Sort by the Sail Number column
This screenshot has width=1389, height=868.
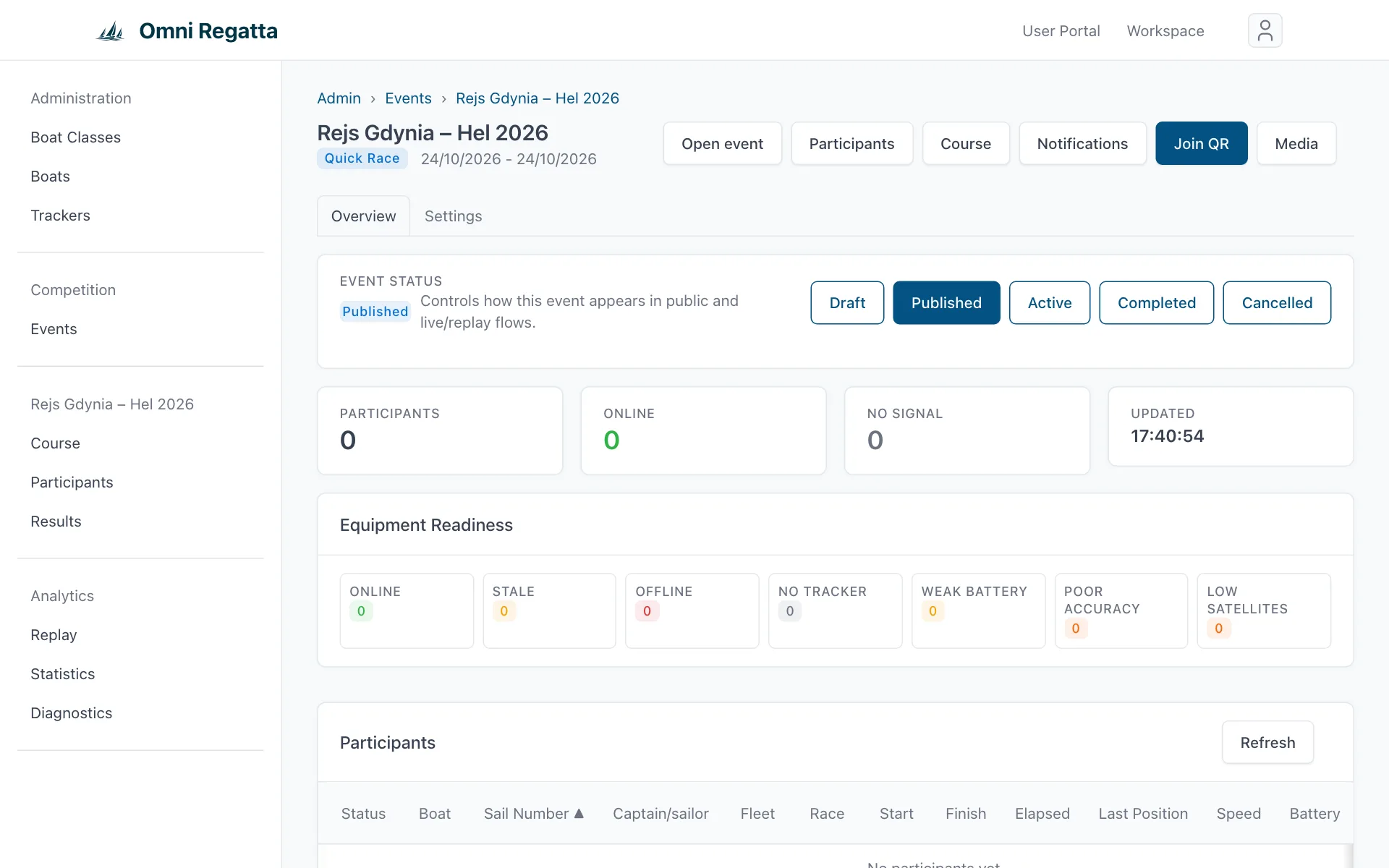pos(526,814)
